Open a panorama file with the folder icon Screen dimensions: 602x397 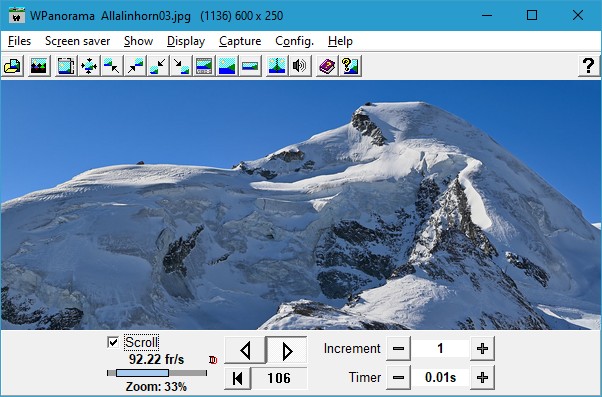[x=13, y=66]
